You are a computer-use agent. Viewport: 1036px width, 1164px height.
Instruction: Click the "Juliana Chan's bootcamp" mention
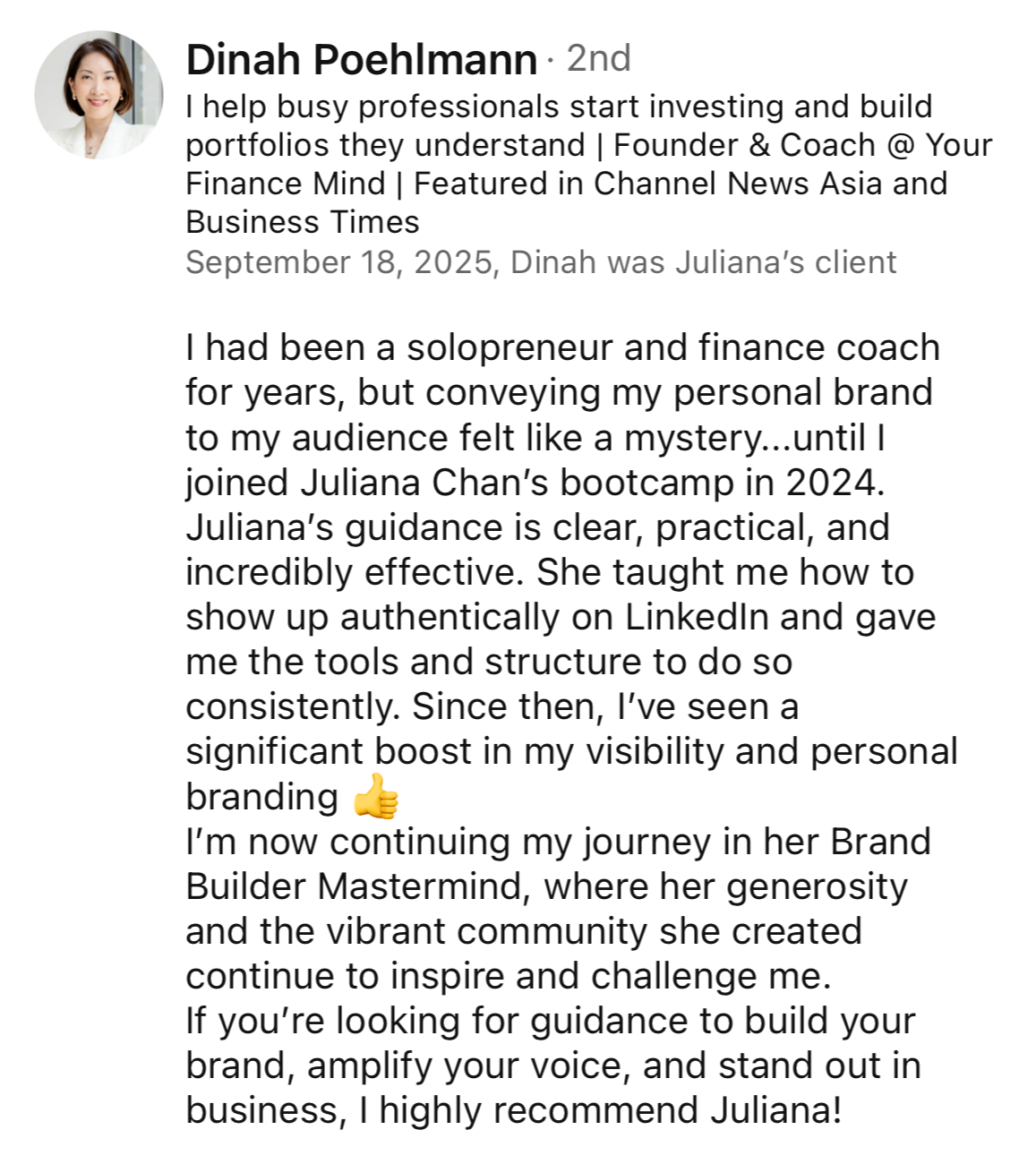[518, 483]
